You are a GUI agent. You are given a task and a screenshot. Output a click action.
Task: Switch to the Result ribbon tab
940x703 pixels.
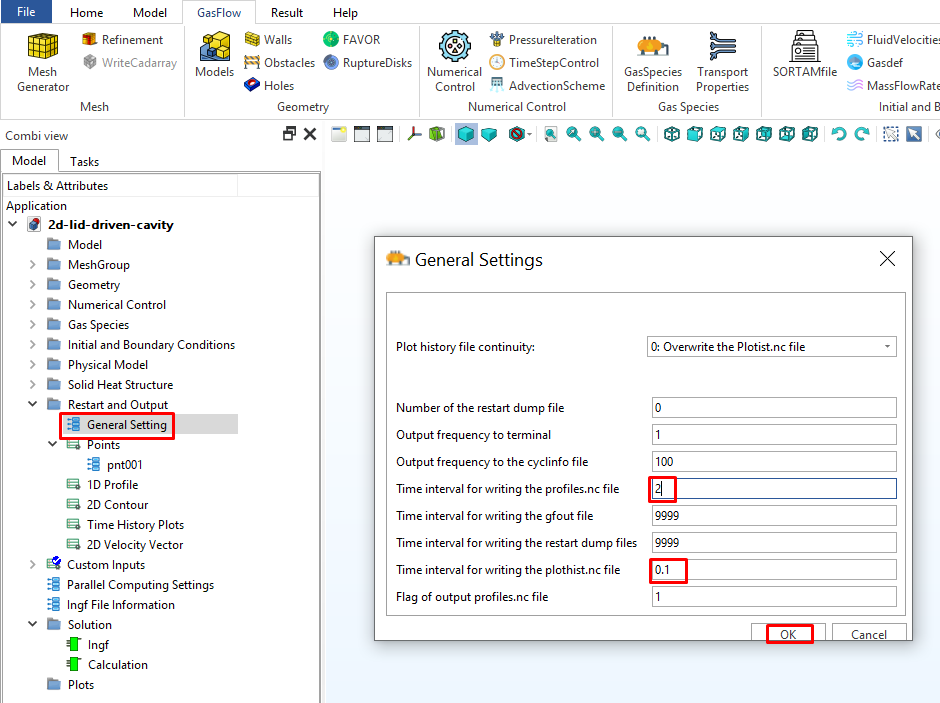(287, 13)
